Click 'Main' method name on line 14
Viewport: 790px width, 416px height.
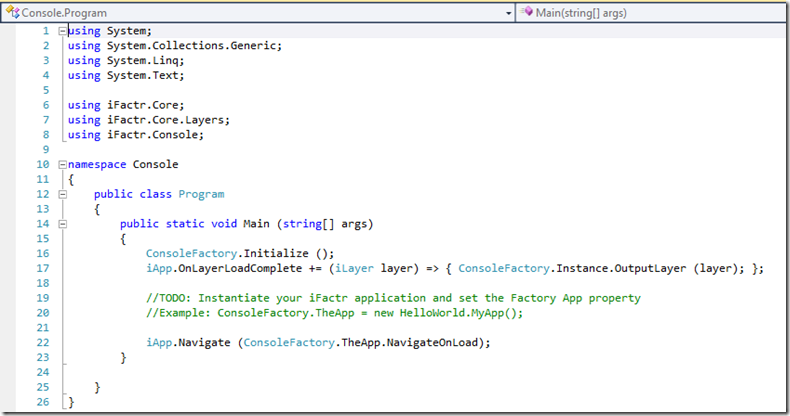(256, 224)
